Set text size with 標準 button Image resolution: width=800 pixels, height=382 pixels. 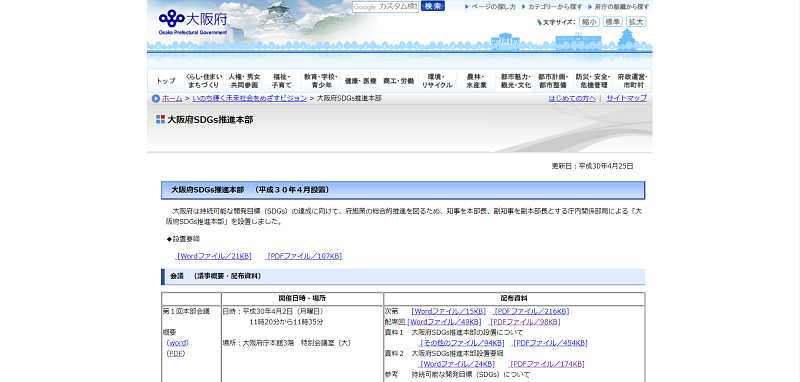coord(613,22)
